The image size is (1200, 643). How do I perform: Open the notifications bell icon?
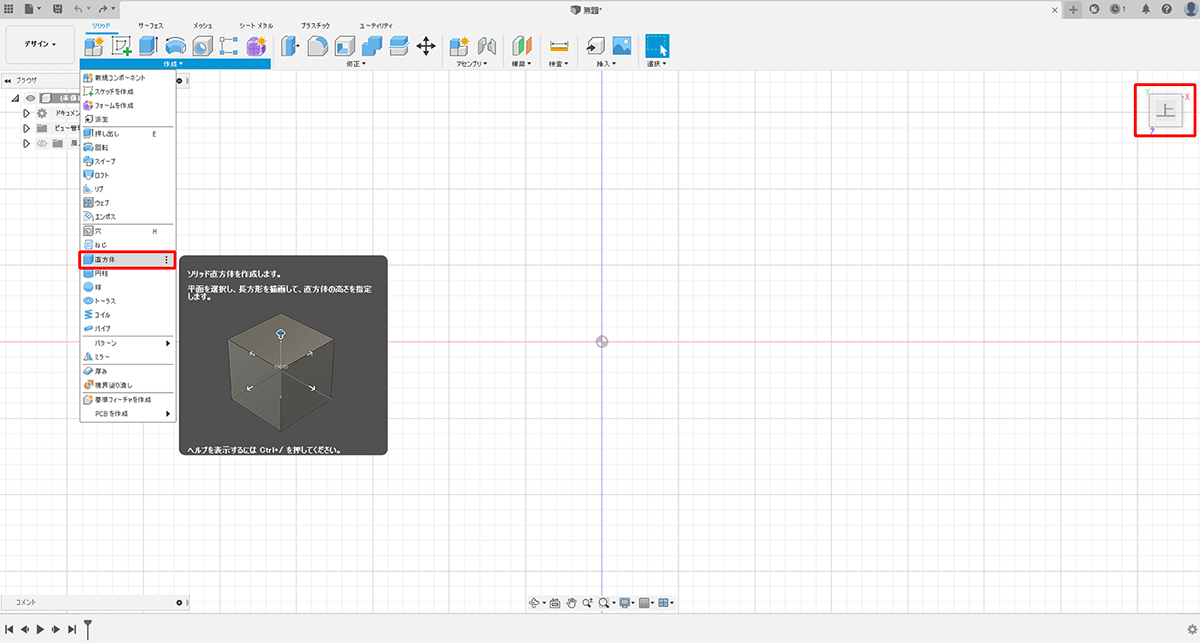pos(1146,9)
